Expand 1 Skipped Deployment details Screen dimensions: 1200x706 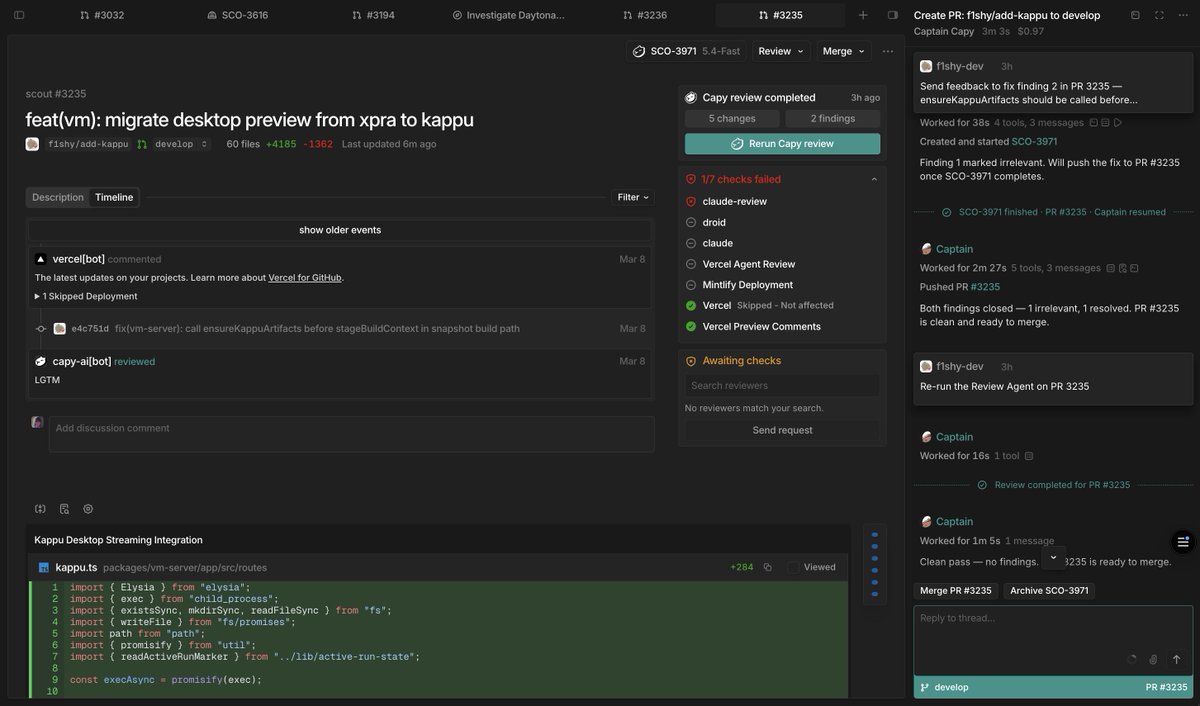86,296
